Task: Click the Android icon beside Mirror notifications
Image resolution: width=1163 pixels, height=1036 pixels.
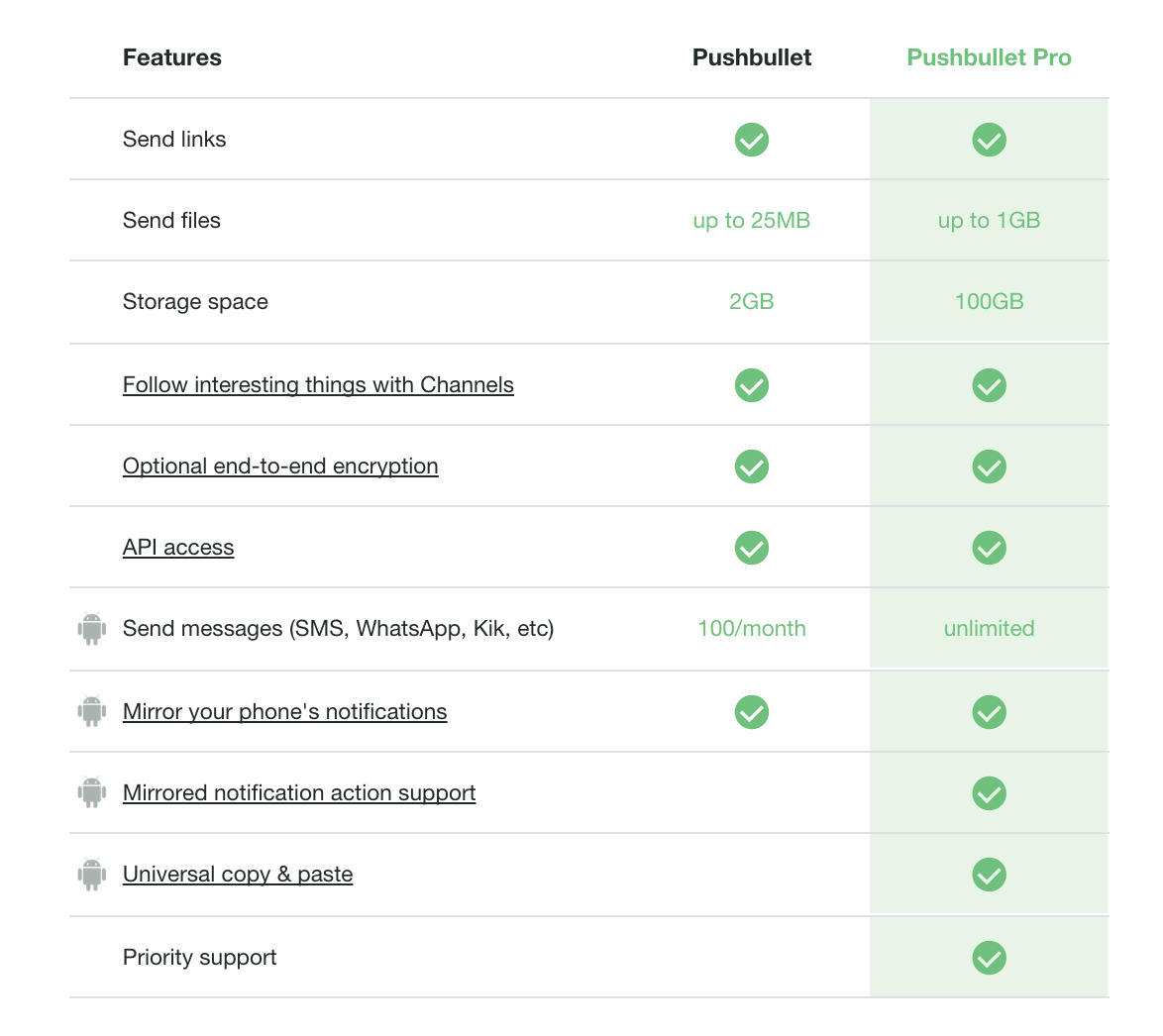Action: [92, 711]
